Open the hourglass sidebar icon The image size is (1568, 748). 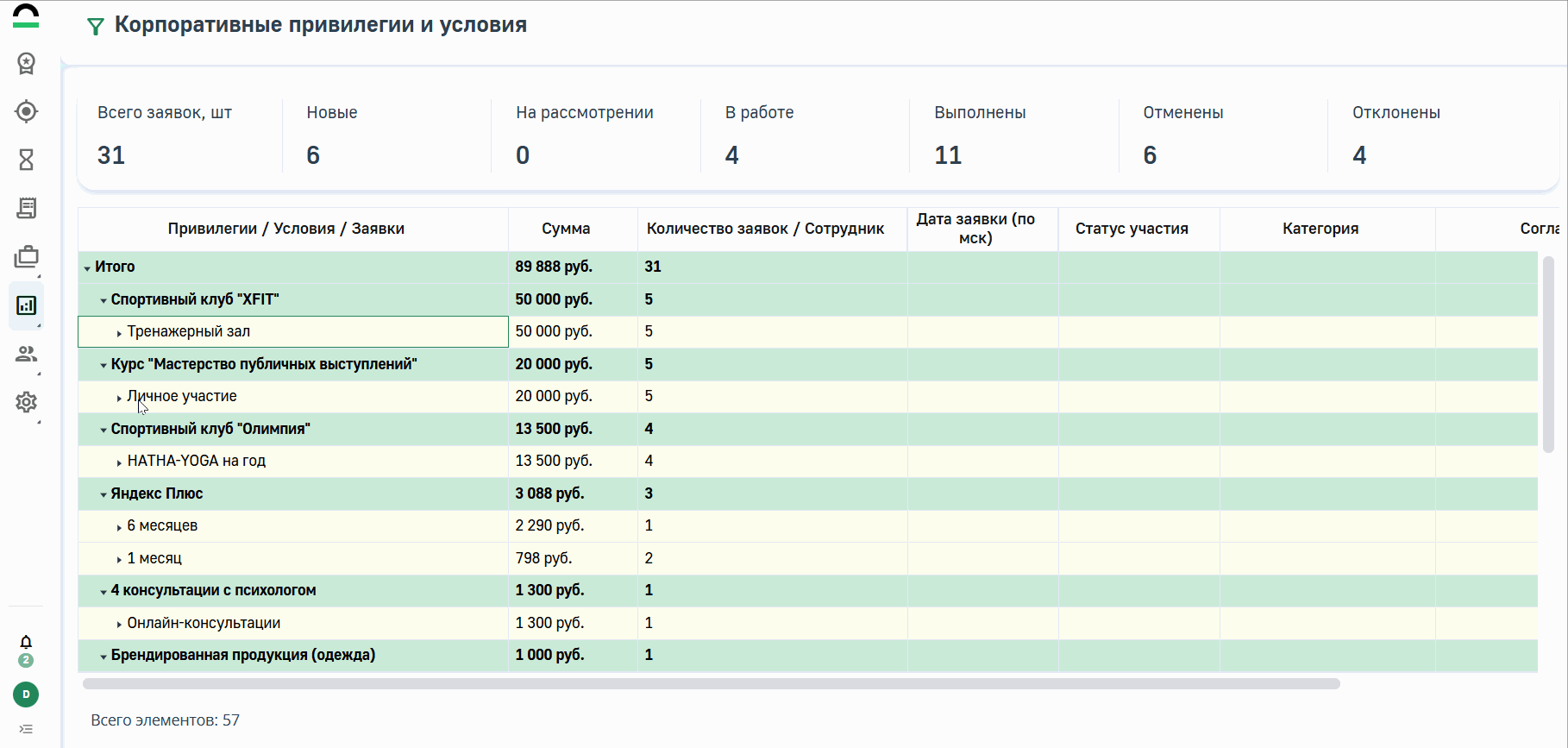click(27, 160)
